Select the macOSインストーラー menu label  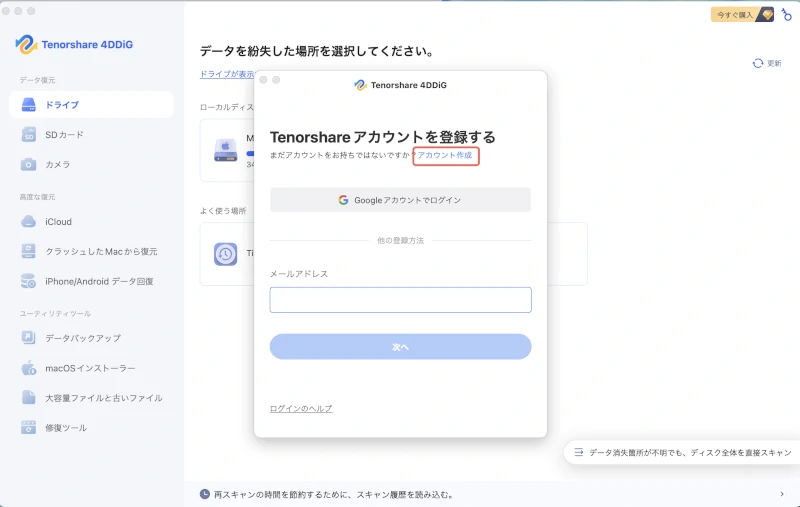(90, 368)
